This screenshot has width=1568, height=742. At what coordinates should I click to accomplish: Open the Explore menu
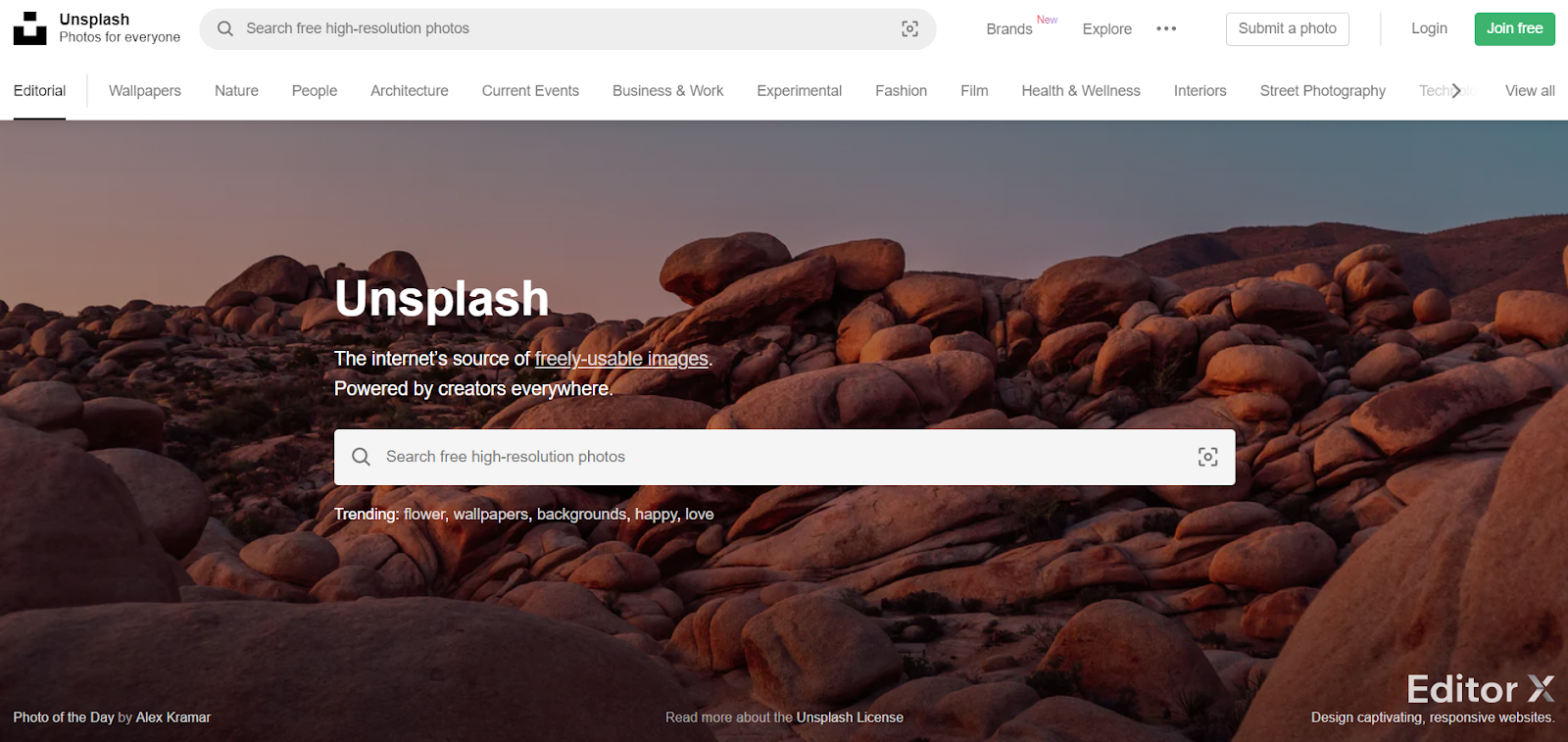pyautogui.click(x=1107, y=28)
